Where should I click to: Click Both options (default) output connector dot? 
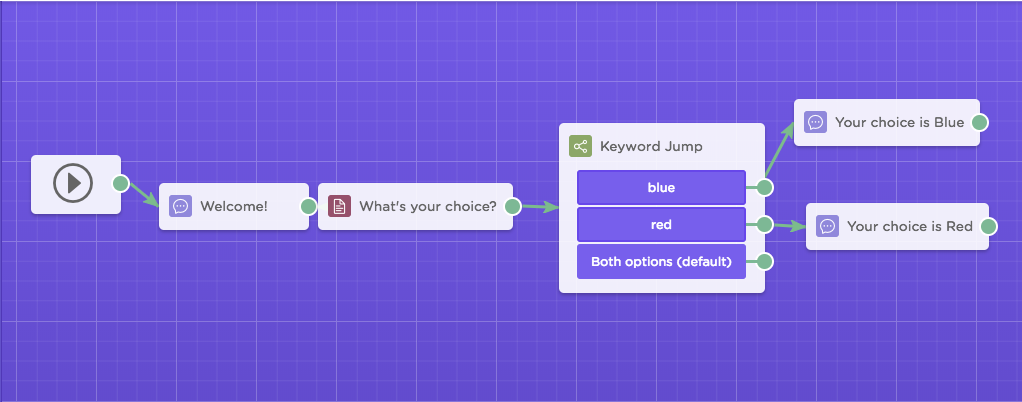point(765,262)
